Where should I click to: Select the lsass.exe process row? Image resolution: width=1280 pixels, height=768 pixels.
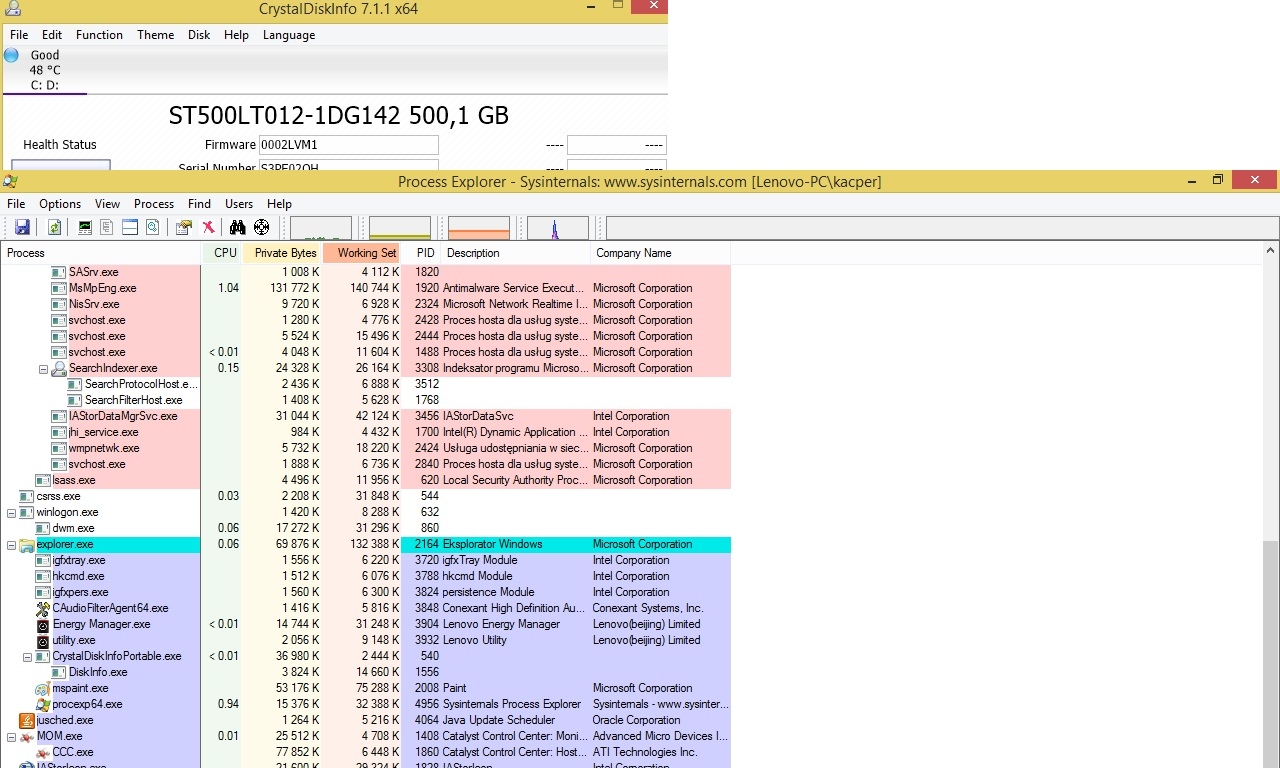tap(366, 480)
